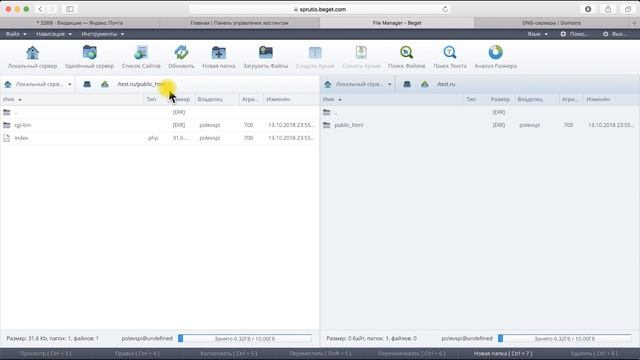
Task: Open left panel Локальный сервер dropdown
Action: [x=38, y=84]
